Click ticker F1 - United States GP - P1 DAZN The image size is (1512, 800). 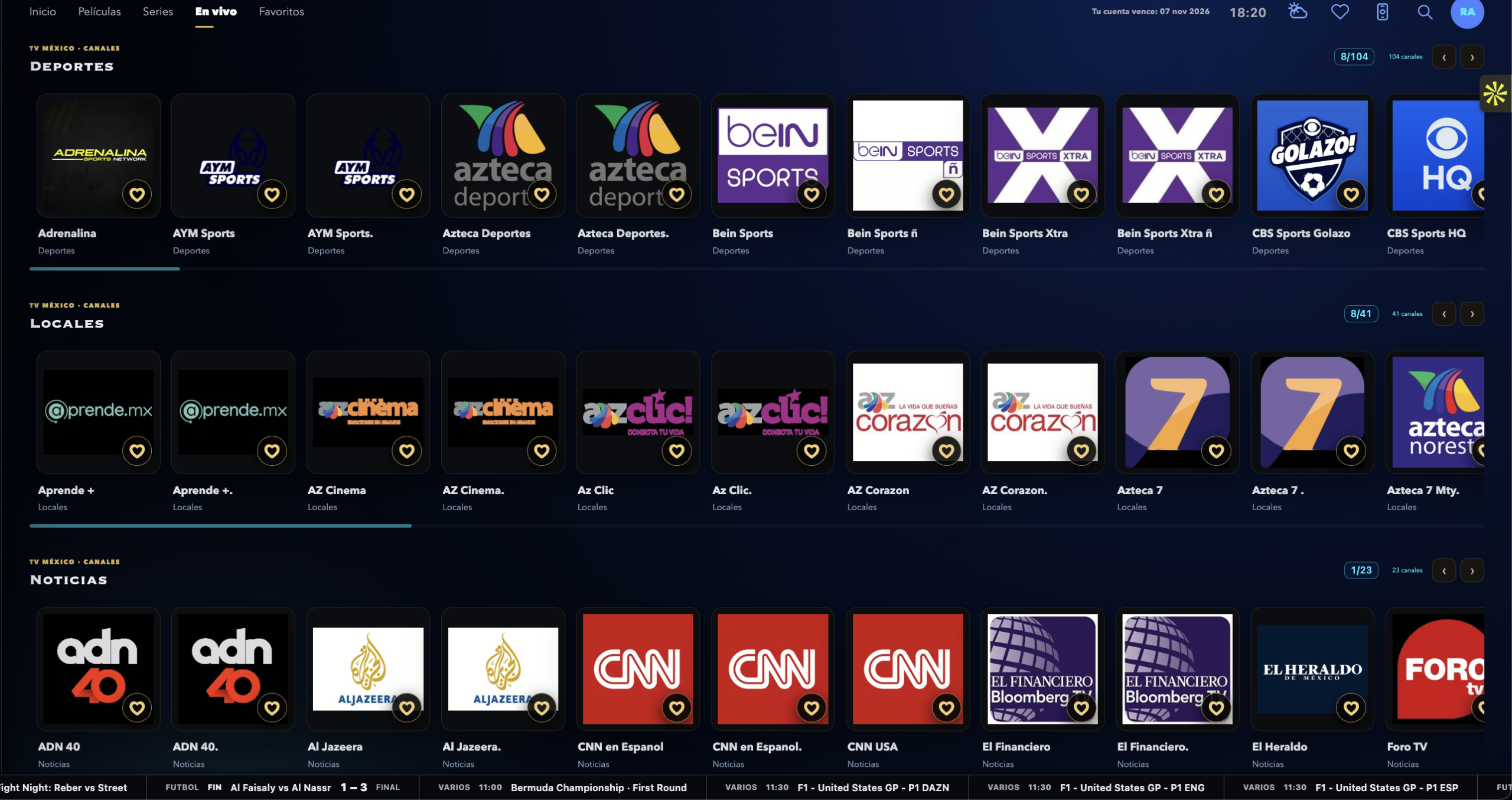coord(837,788)
